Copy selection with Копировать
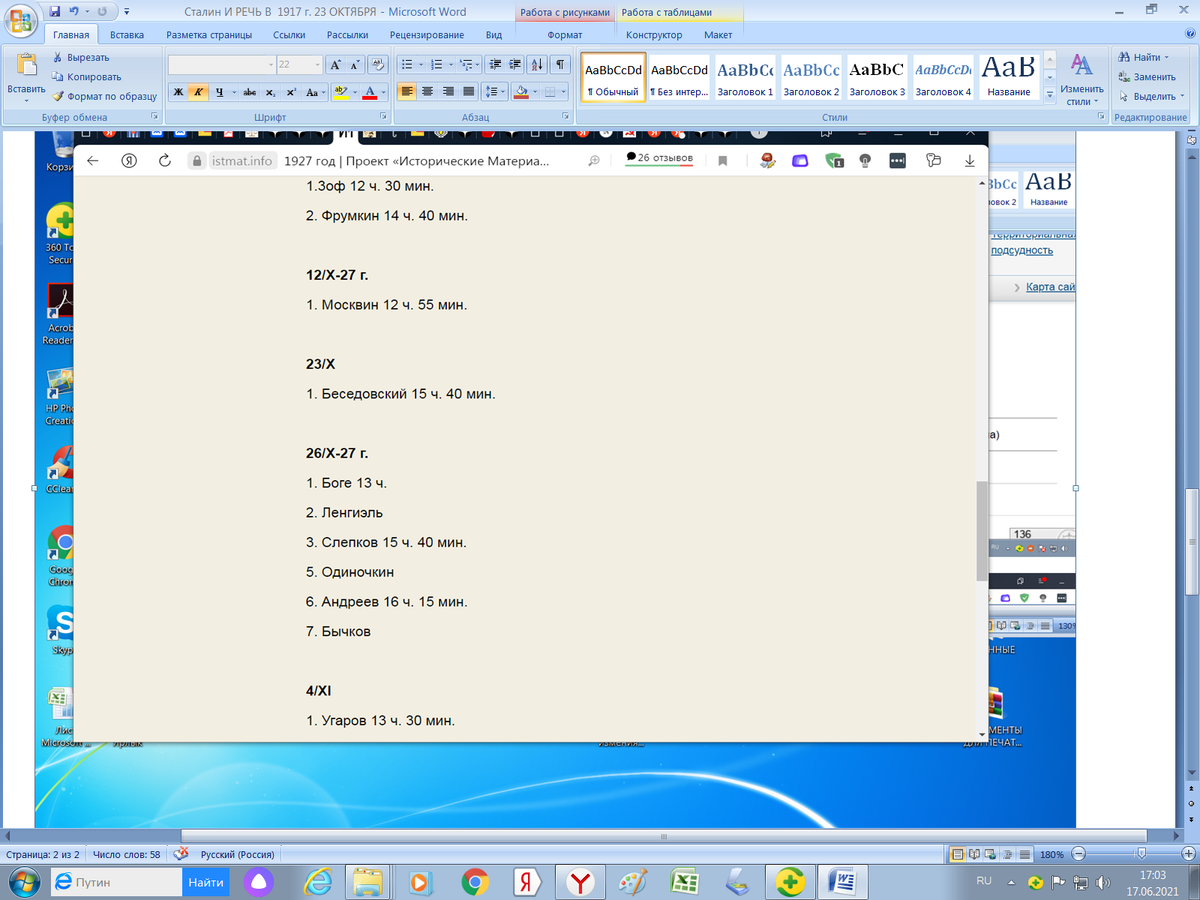This screenshot has width=1200, height=900. pos(86,76)
